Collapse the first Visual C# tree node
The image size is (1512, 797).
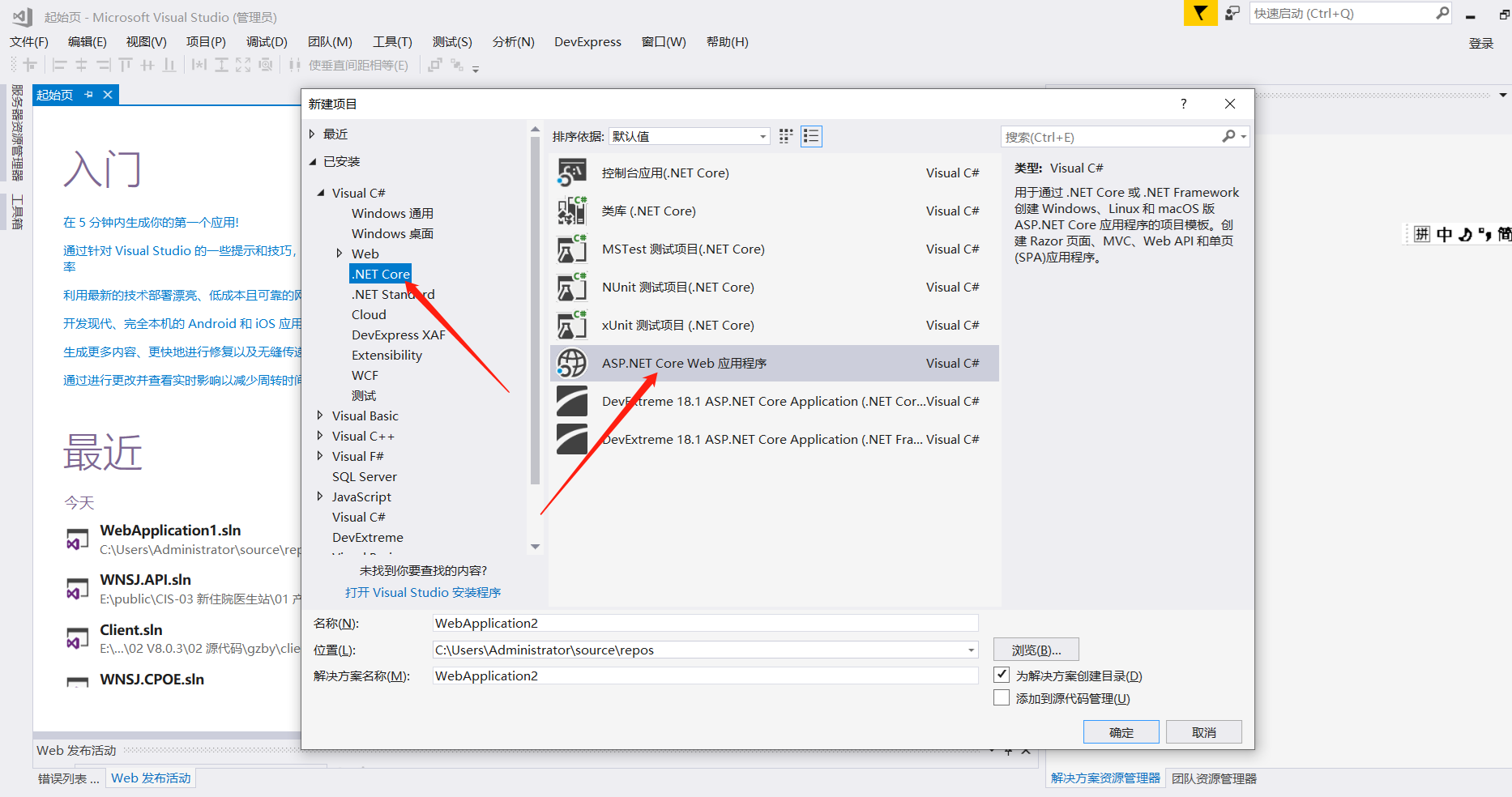tap(321, 193)
